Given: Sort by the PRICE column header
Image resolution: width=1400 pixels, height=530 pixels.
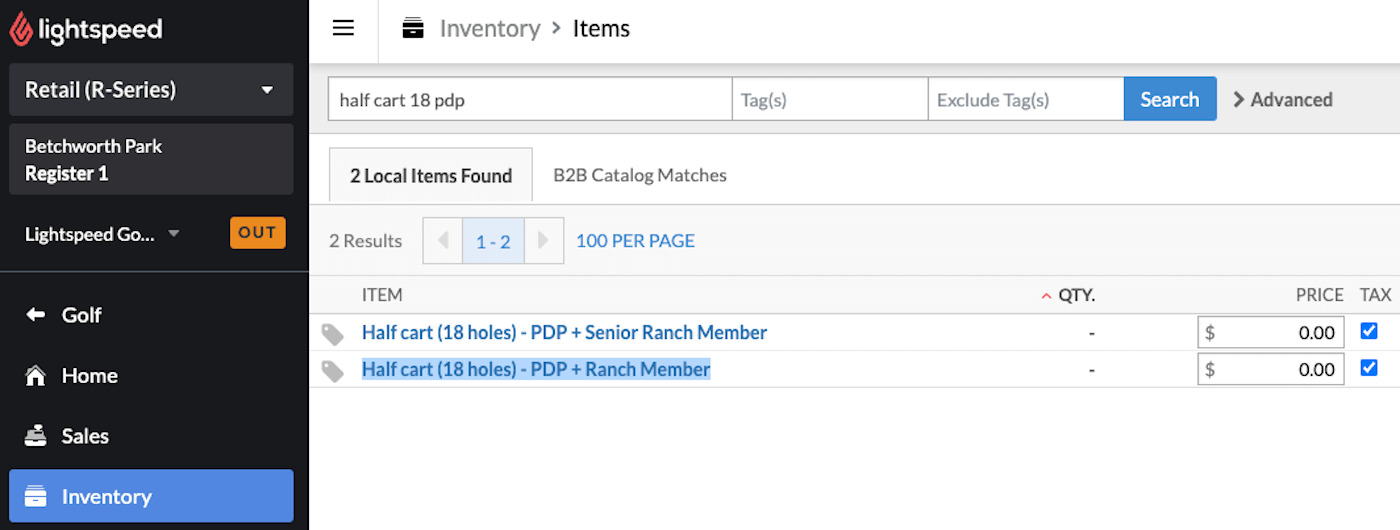Looking at the screenshot, I should coord(1320,295).
